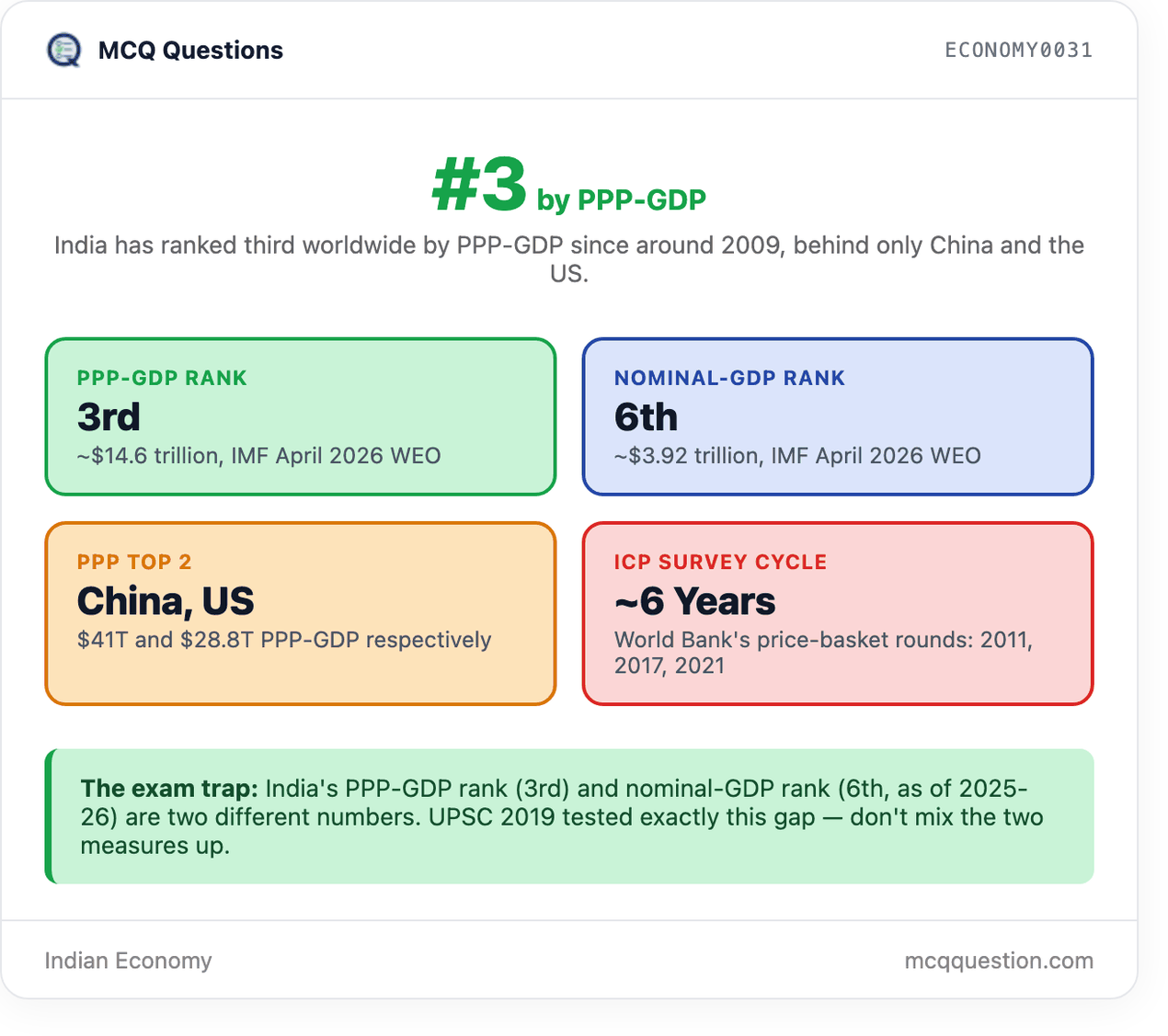Click the large #3 headline number
Viewport: 1168px width, 1036px height.
coord(479,184)
